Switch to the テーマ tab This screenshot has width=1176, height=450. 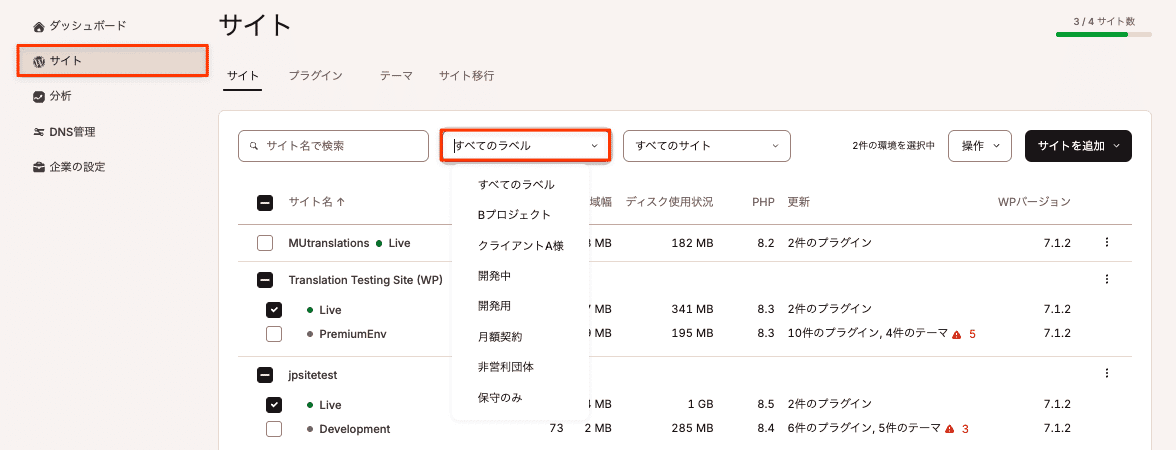click(x=397, y=76)
